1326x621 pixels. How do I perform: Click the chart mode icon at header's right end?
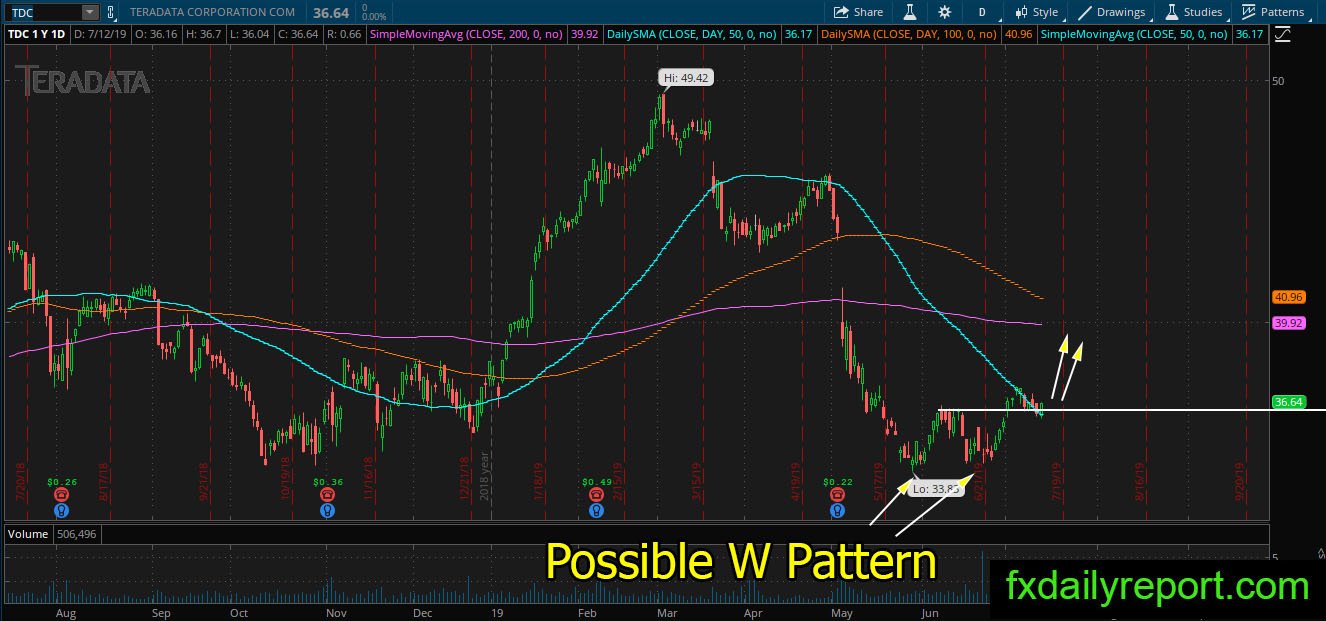pos(1285,34)
